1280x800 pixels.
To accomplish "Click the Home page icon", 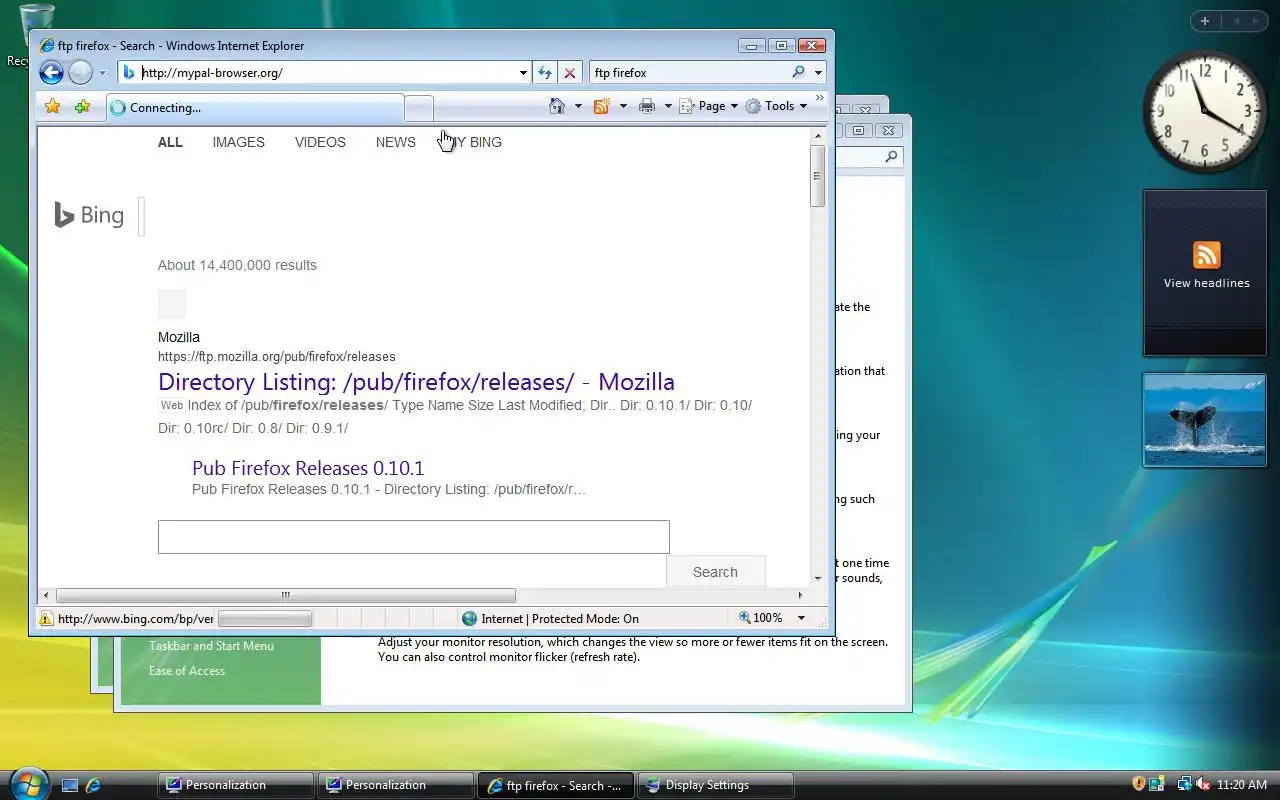I will [557, 106].
